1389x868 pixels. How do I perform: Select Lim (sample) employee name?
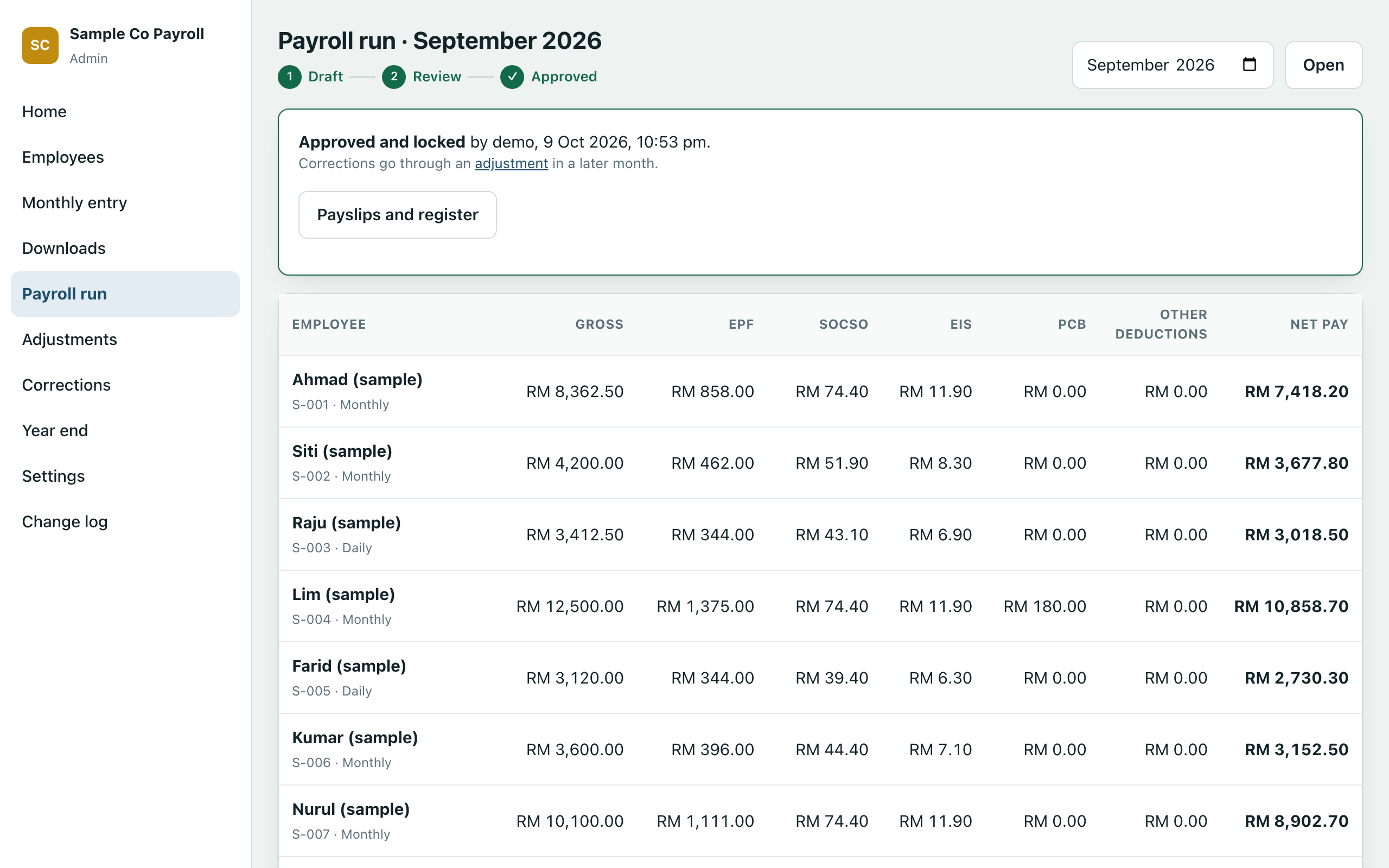coord(343,595)
